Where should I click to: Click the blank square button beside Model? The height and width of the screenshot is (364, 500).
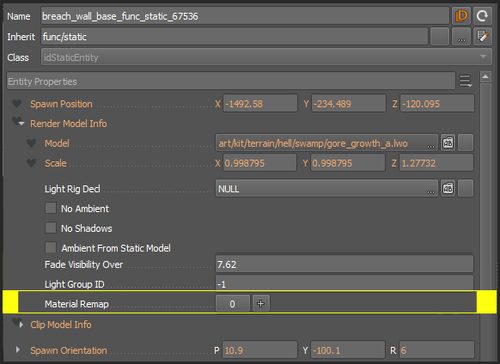coord(466,143)
